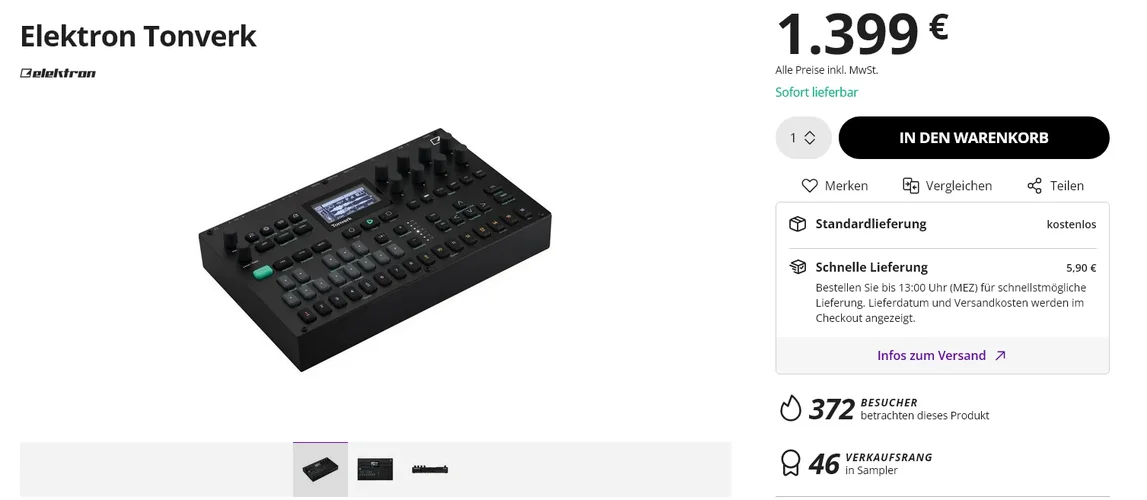Click the flame icon beside 372 Besucher
The image size is (1147, 500).
tap(790, 408)
